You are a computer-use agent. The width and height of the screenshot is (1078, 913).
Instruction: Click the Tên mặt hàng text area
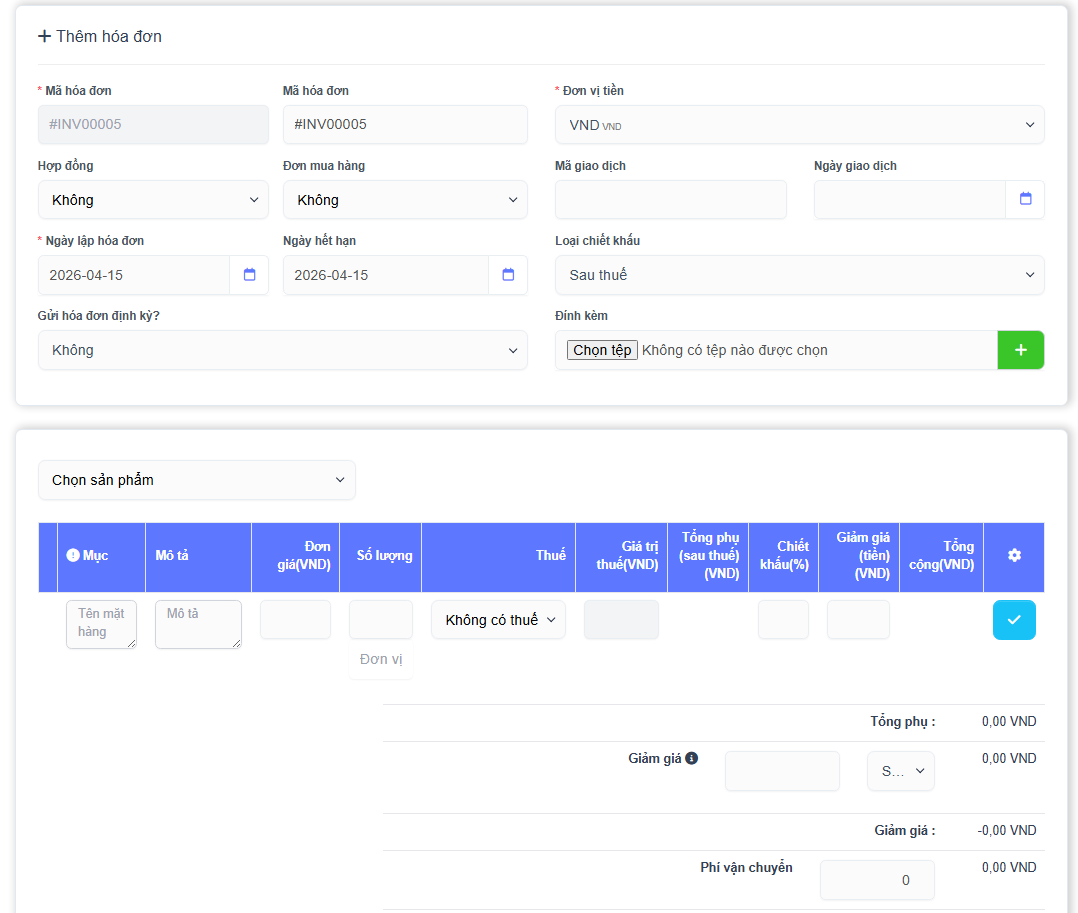[101, 624]
